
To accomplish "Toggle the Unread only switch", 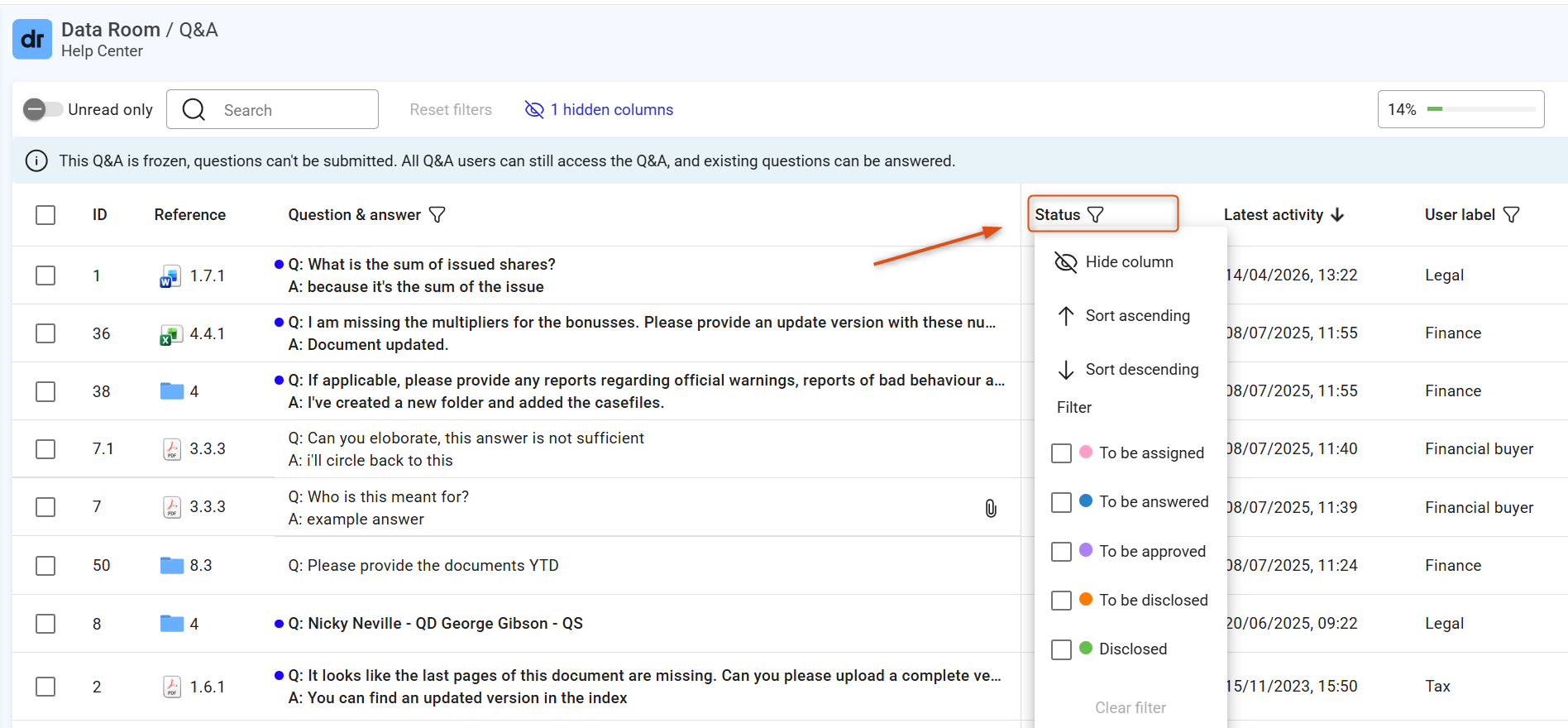I will 42,109.
